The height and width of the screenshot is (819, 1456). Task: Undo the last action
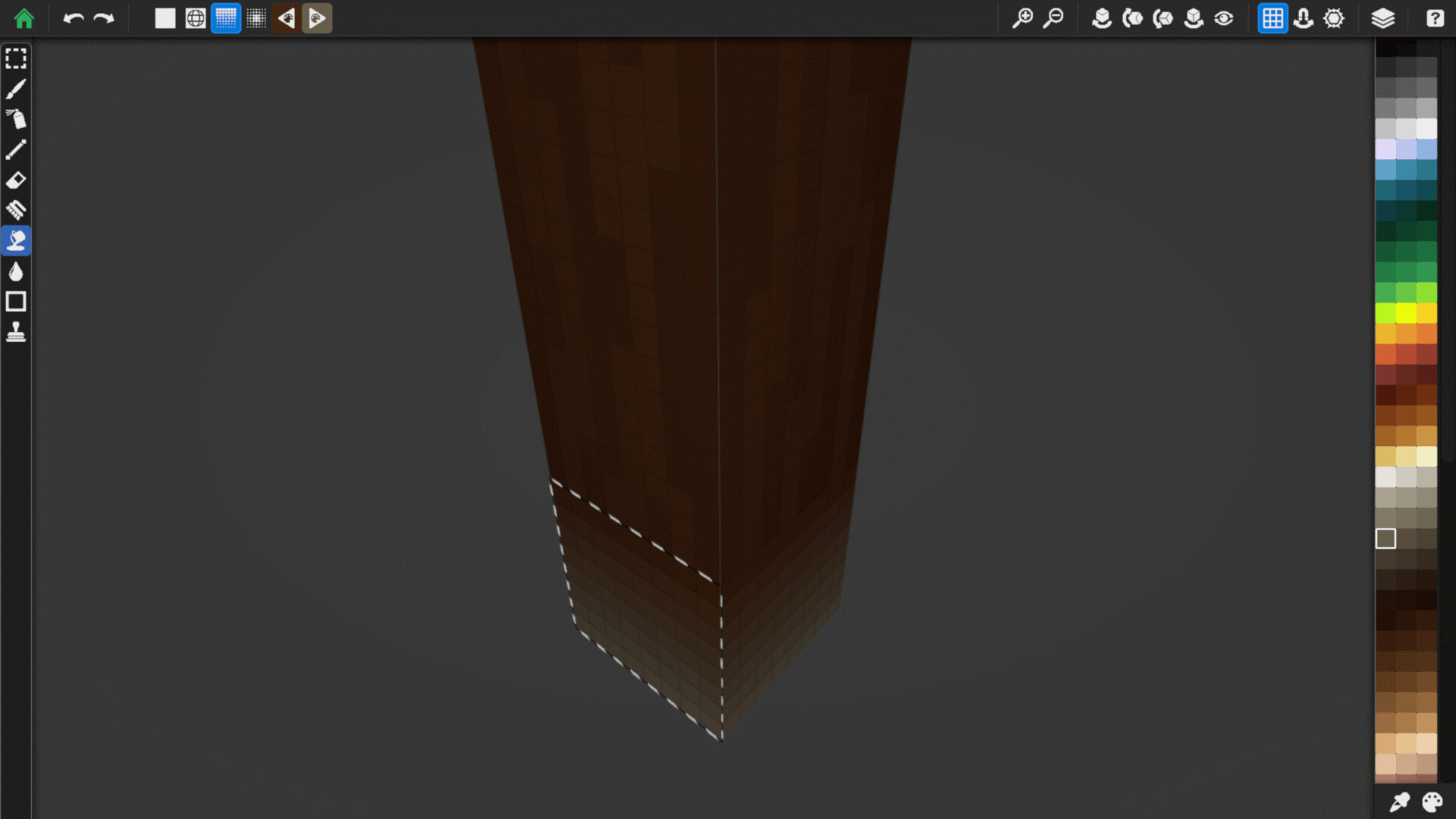pyautogui.click(x=73, y=18)
